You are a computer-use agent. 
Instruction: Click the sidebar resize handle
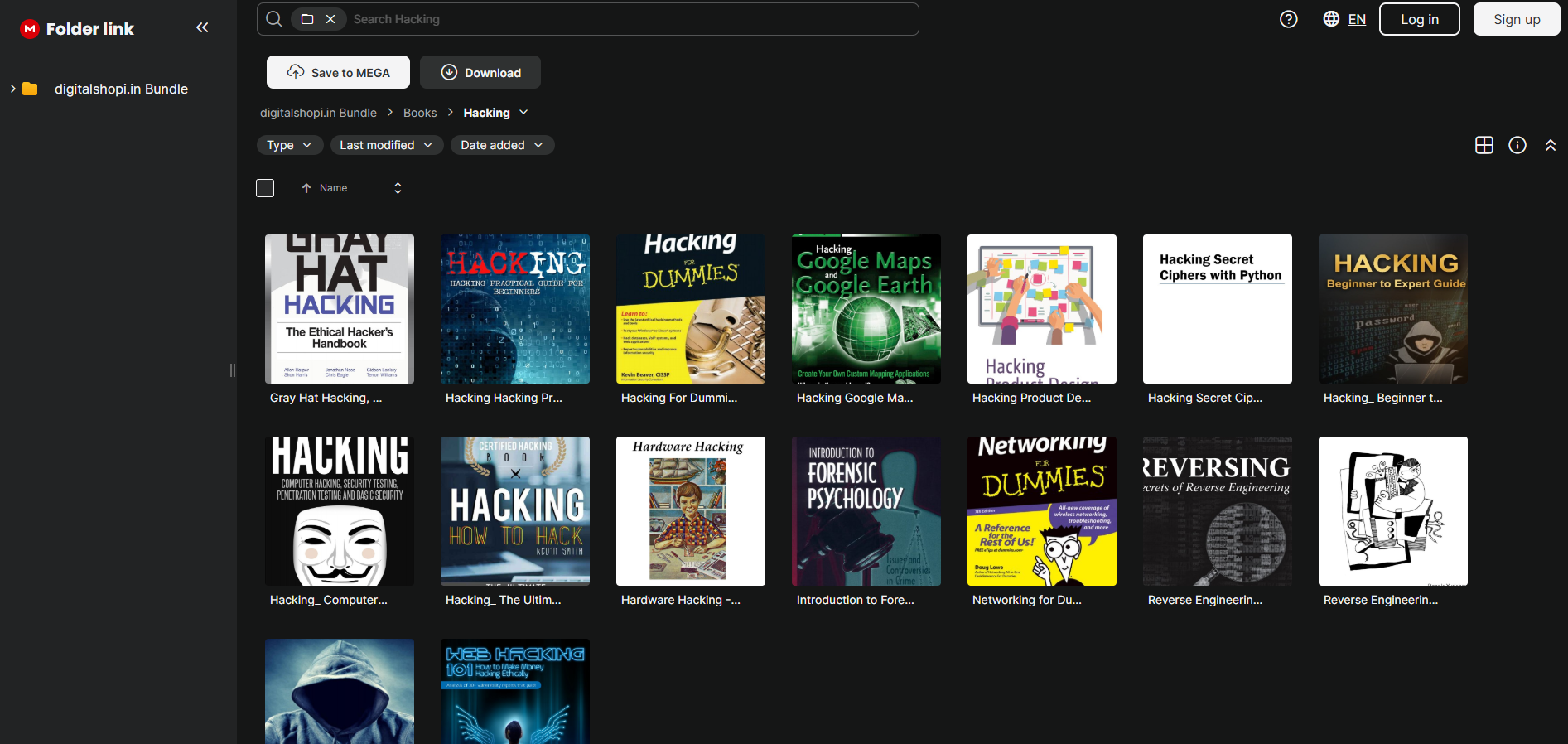coord(233,370)
